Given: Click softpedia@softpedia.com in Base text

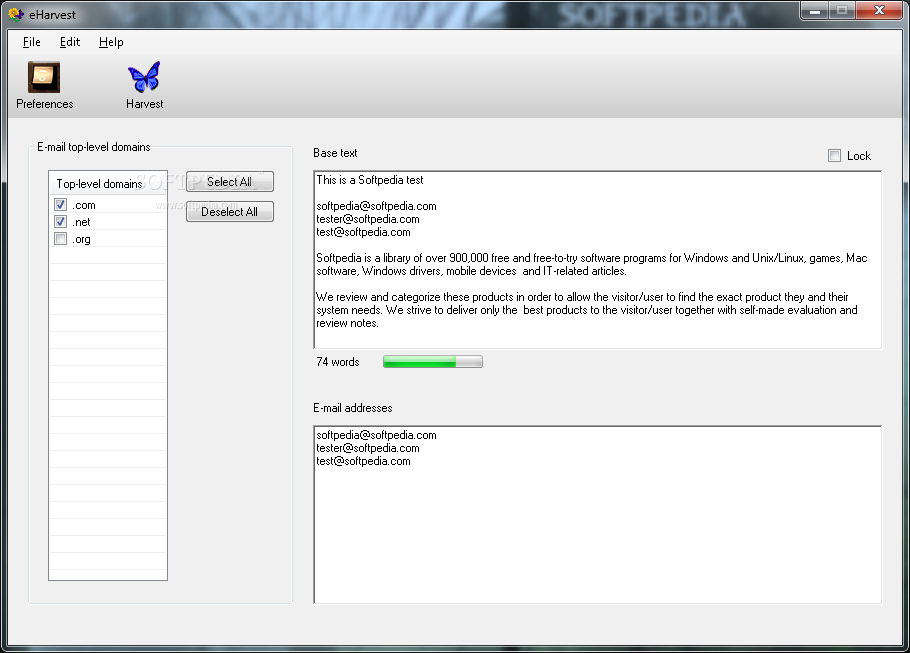Looking at the screenshot, I should click(x=376, y=206).
